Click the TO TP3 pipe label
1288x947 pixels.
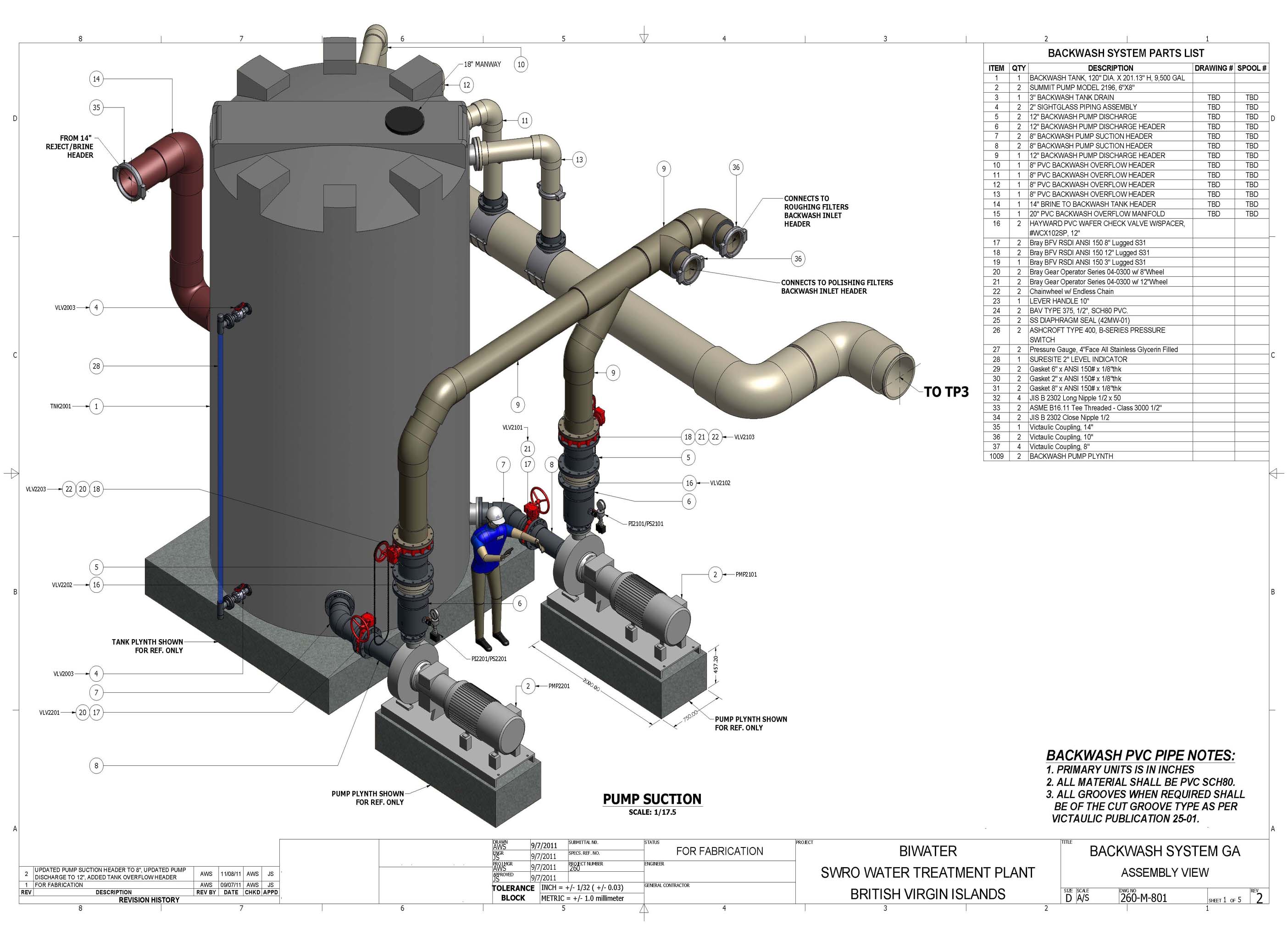coord(946,392)
